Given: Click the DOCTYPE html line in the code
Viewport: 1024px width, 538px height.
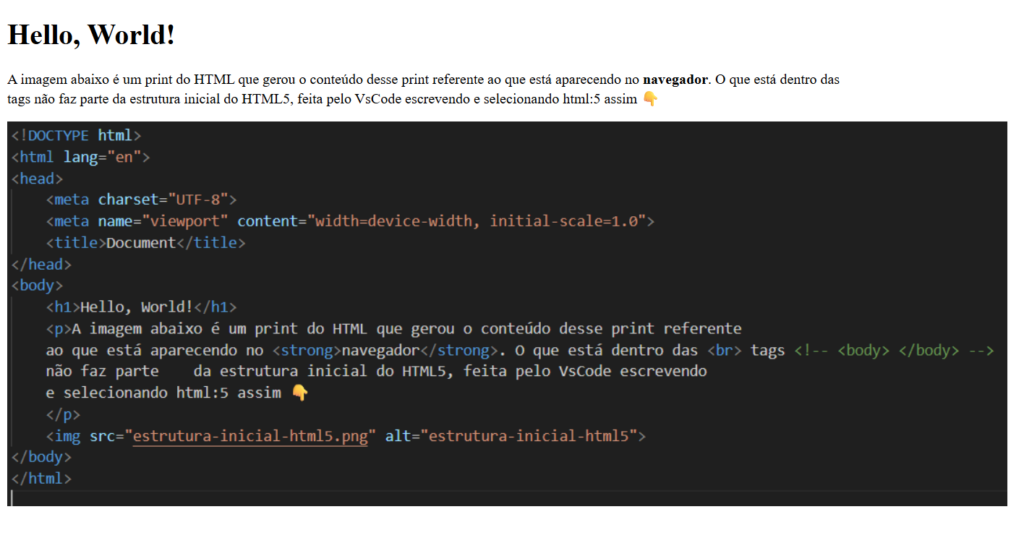Looking at the screenshot, I should click(x=76, y=135).
